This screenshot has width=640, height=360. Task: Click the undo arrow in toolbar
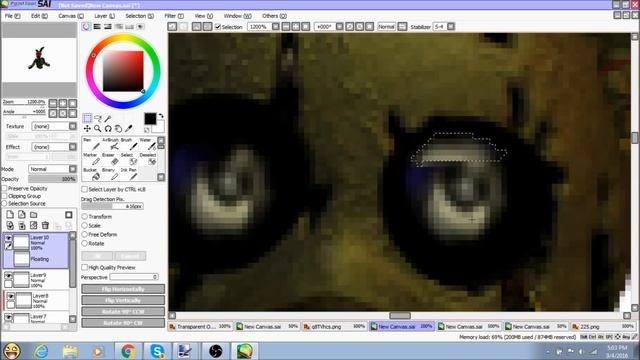[x=172, y=27]
